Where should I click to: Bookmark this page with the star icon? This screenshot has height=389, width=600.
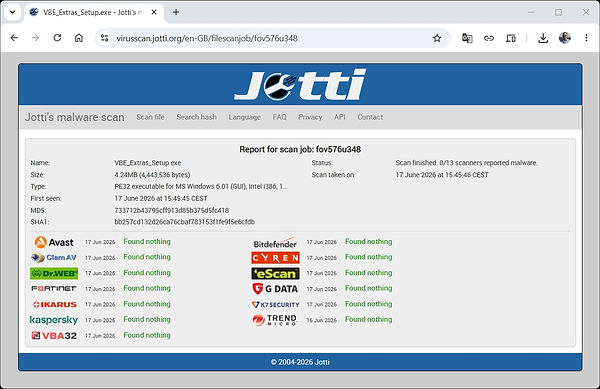coord(437,38)
